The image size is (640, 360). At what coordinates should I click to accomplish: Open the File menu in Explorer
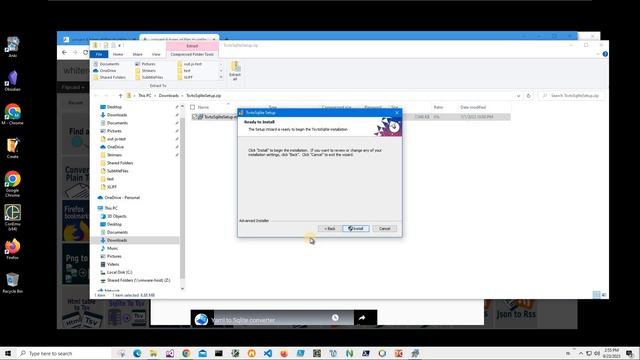coord(99,54)
